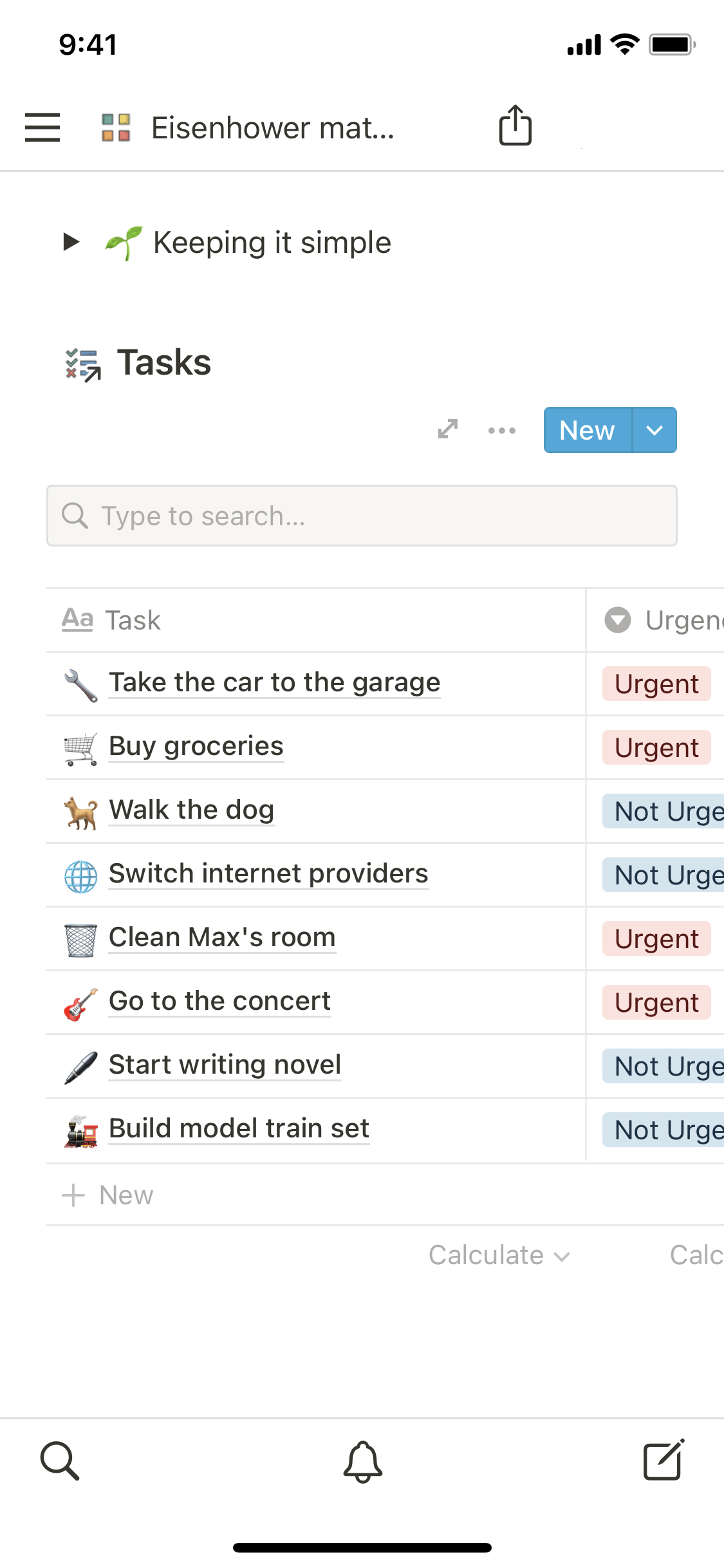
Task: Tap the compose new page icon
Action: 663,1461
